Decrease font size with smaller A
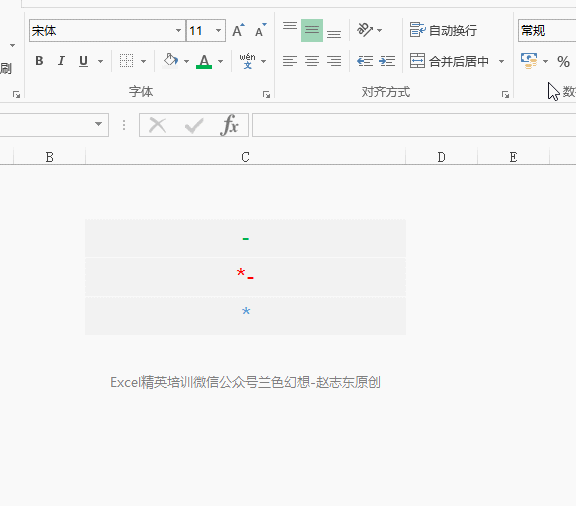This screenshot has width=576, height=506. click(x=261, y=30)
